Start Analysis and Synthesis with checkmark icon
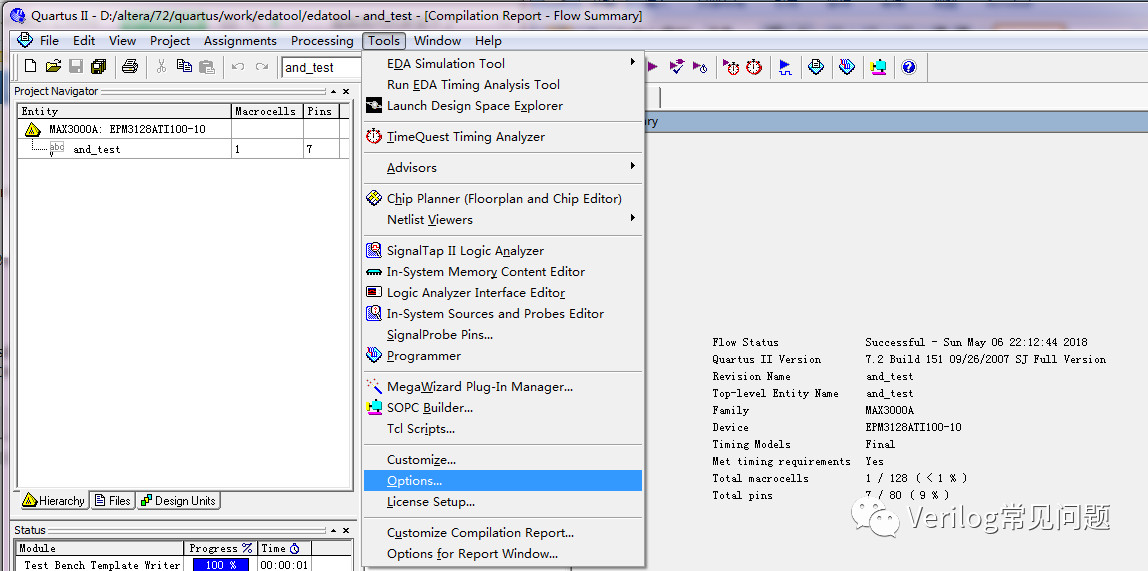The height and width of the screenshot is (571, 1148). click(x=677, y=67)
